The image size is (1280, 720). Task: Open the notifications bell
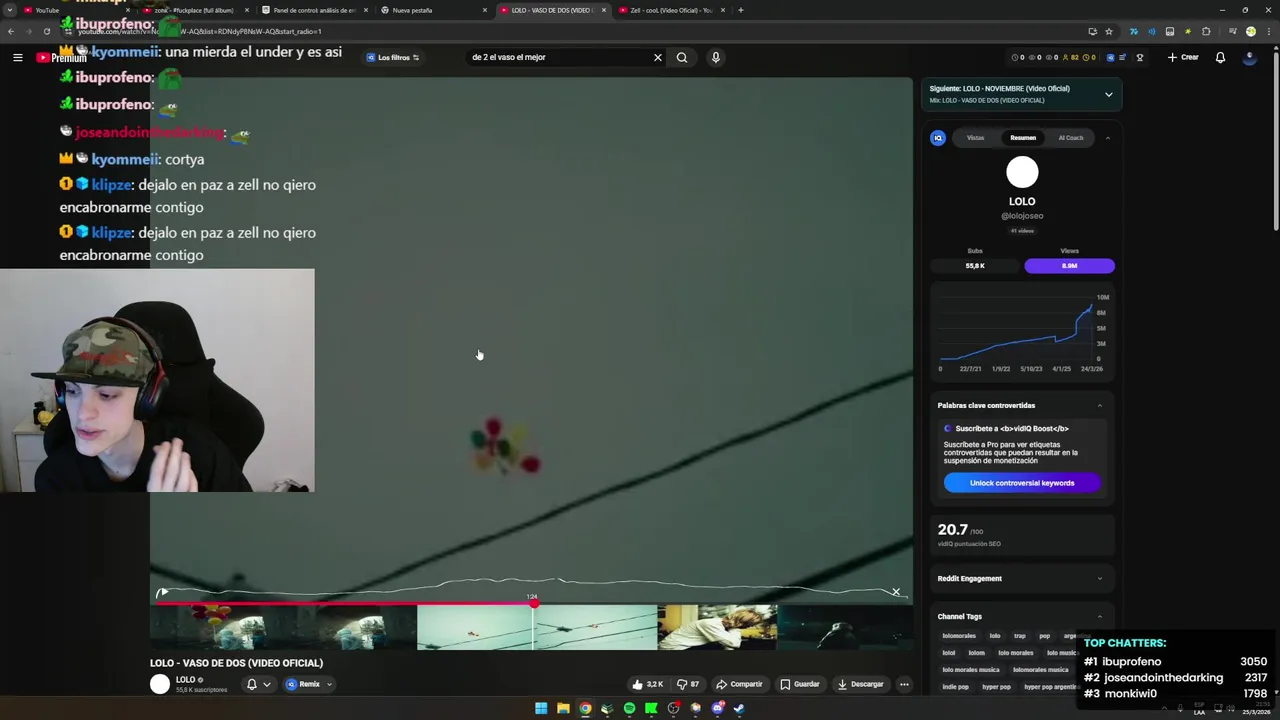(1220, 57)
